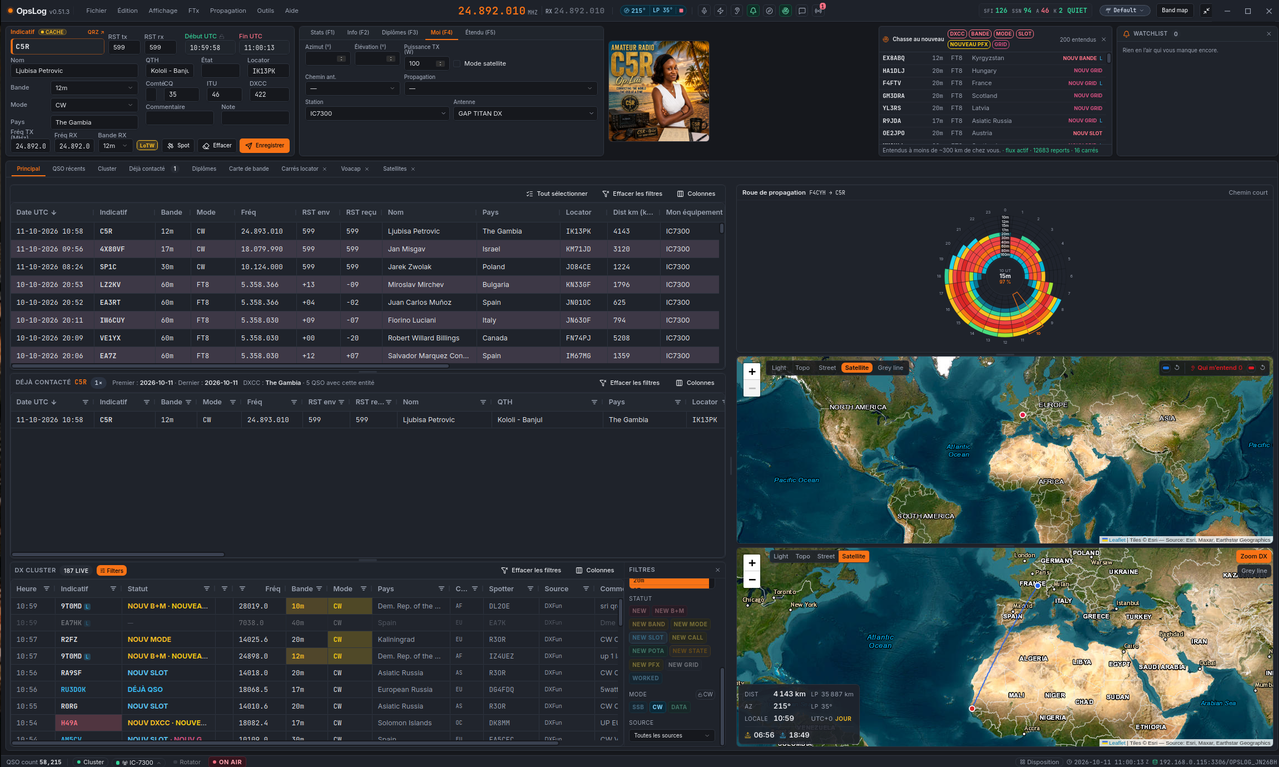Image resolution: width=1279 pixels, height=767 pixels.
Task: Open the Propagation menu
Action: 228,11
